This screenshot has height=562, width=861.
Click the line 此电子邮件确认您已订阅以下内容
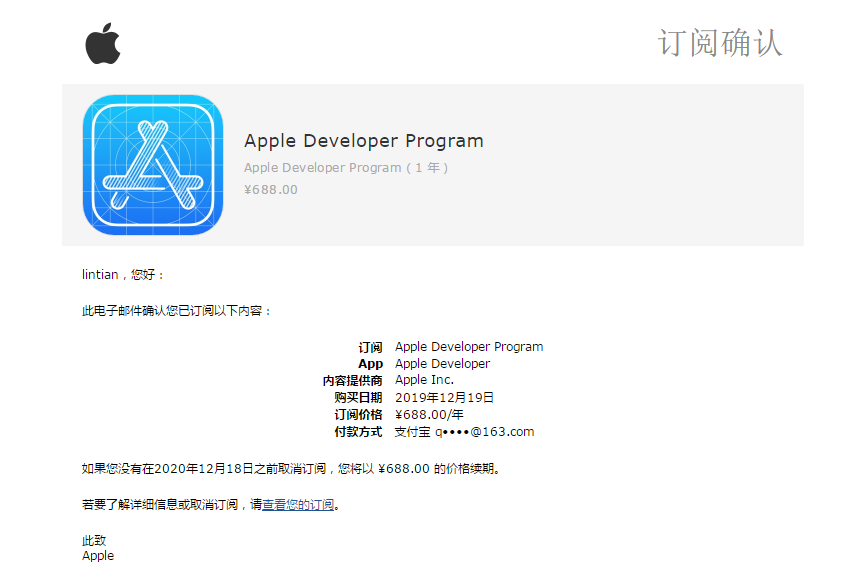pyautogui.click(x=177, y=311)
